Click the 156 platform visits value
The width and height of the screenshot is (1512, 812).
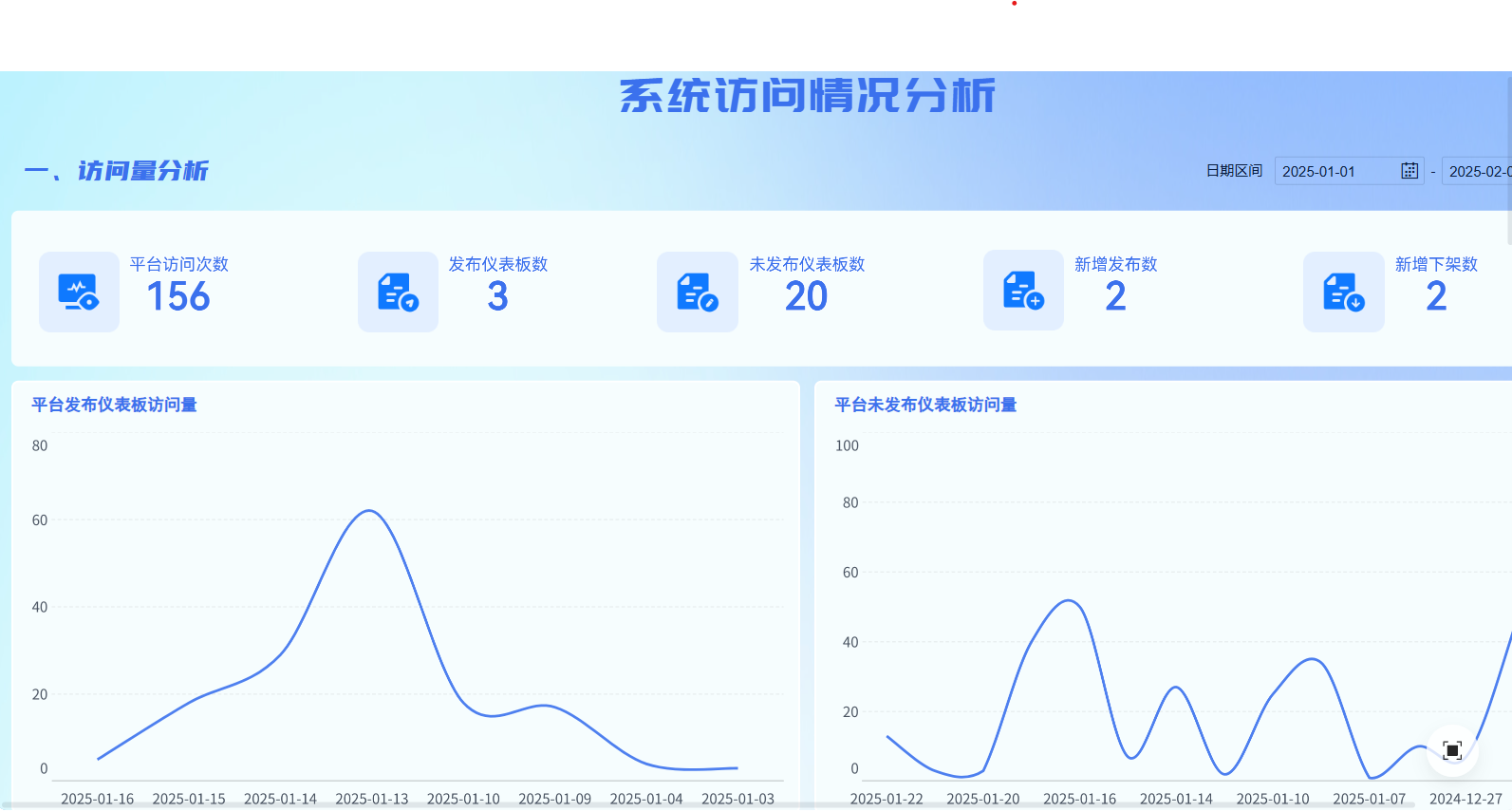(178, 296)
